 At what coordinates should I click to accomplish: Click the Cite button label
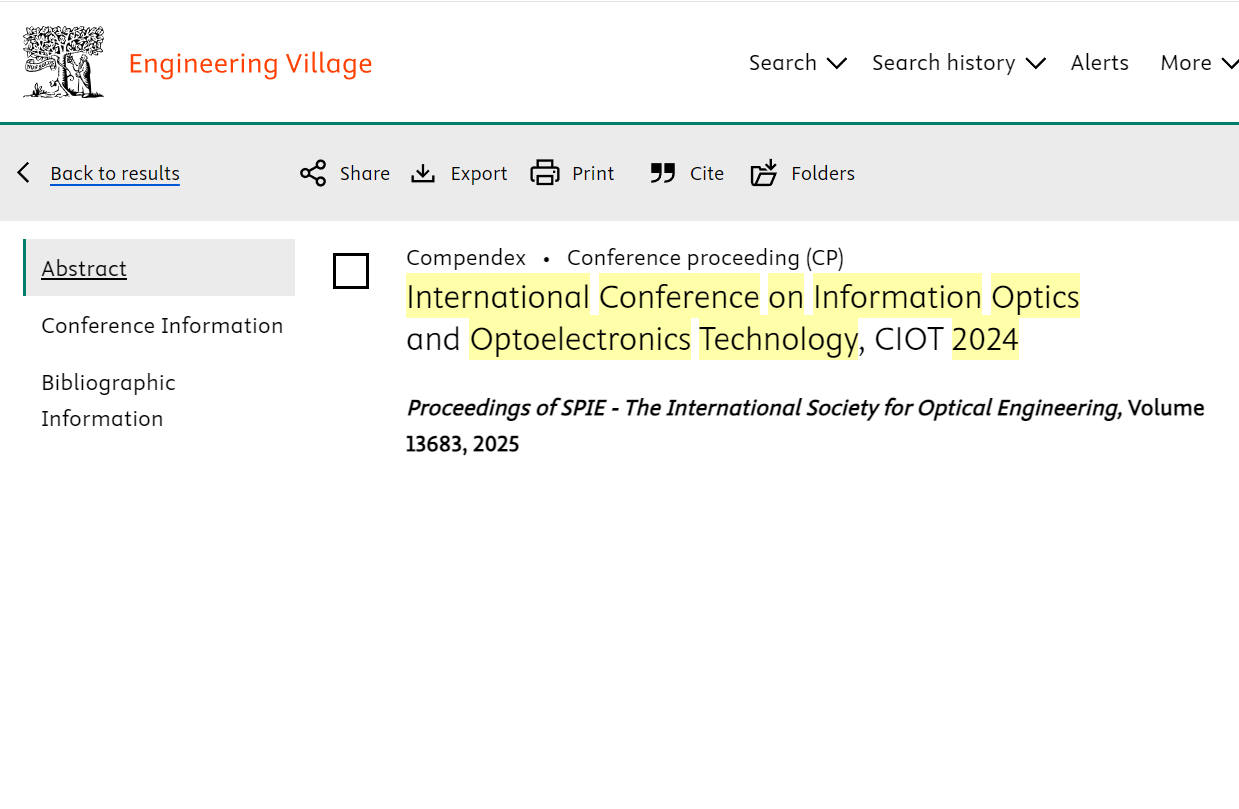click(707, 173)
